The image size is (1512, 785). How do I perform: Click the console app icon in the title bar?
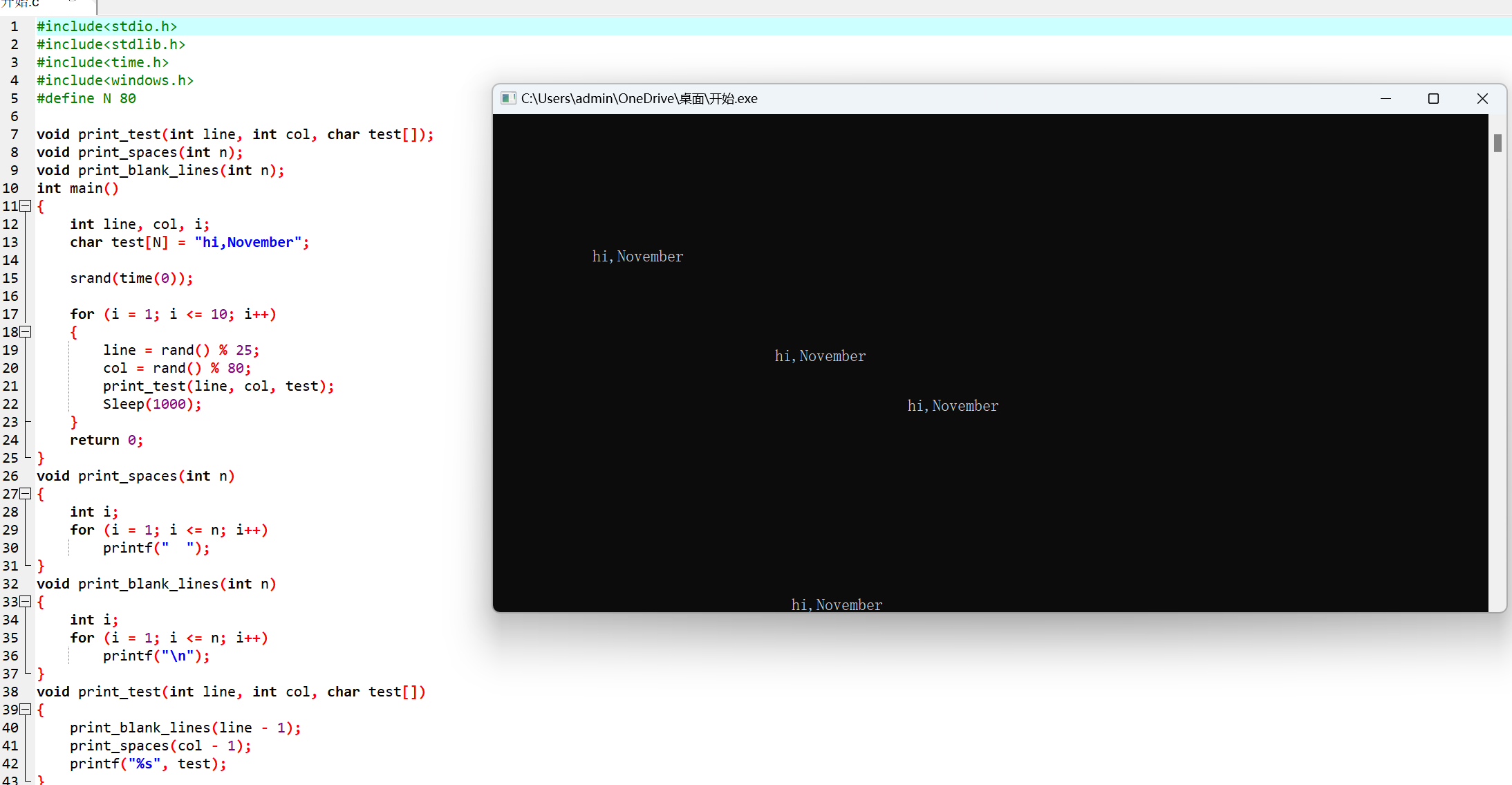point(508,98)
